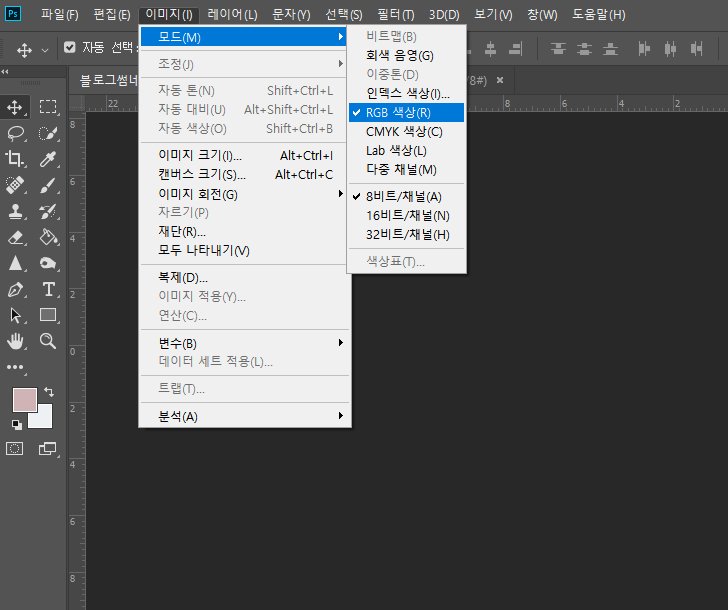
Task: Select the Eyedropper tool
Action: [x=47, y=159]
